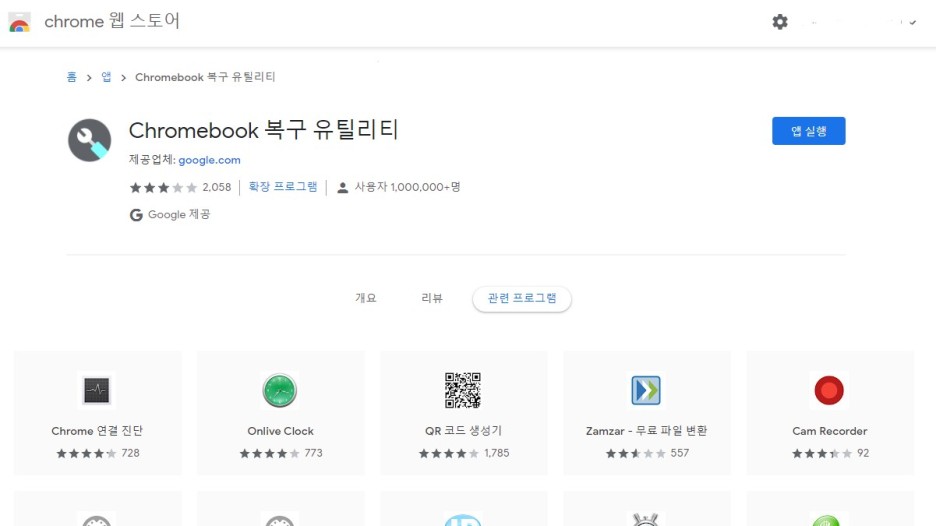Click the QR 코드 생성기 title

tap(463, 431)
